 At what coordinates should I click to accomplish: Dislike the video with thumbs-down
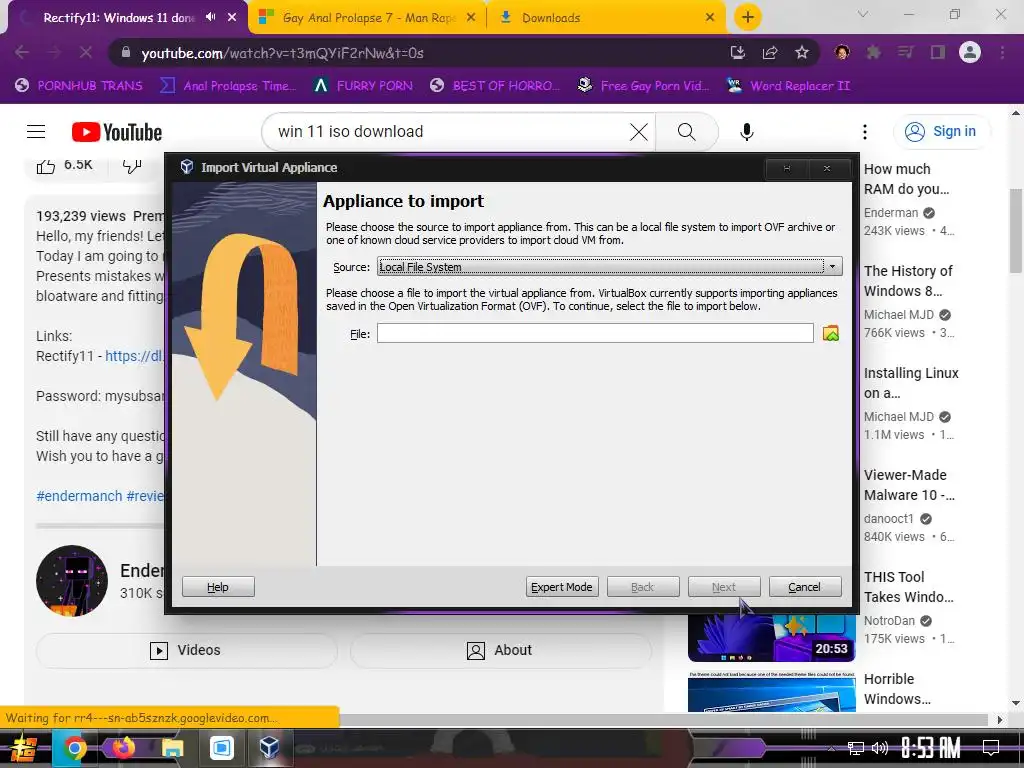point(132,165)
